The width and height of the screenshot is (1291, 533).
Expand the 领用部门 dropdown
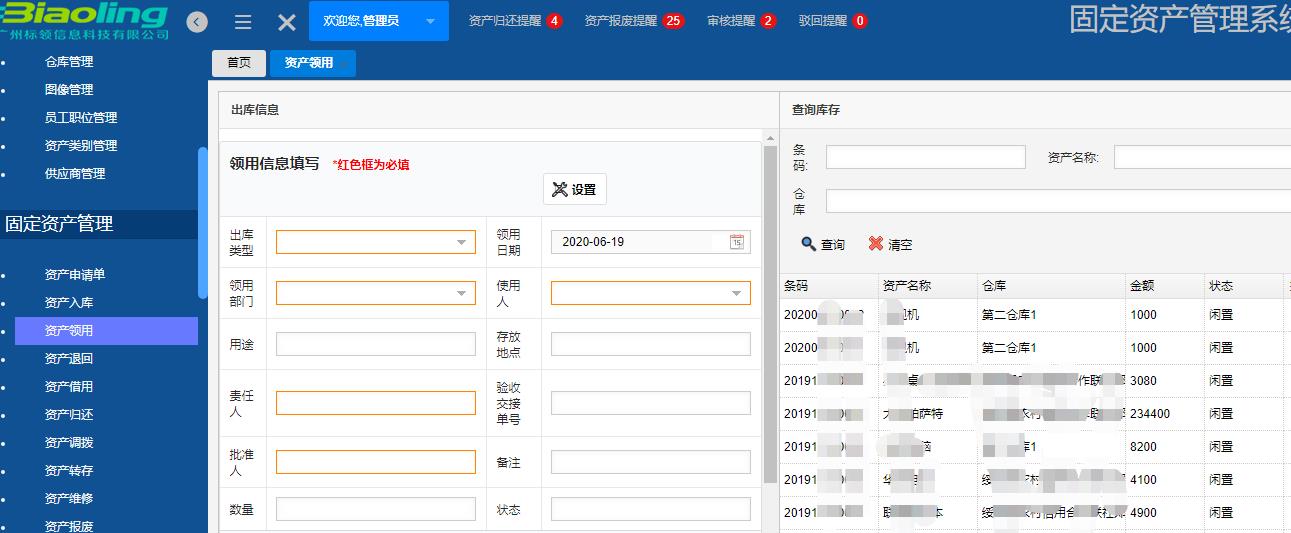point(461,293)
